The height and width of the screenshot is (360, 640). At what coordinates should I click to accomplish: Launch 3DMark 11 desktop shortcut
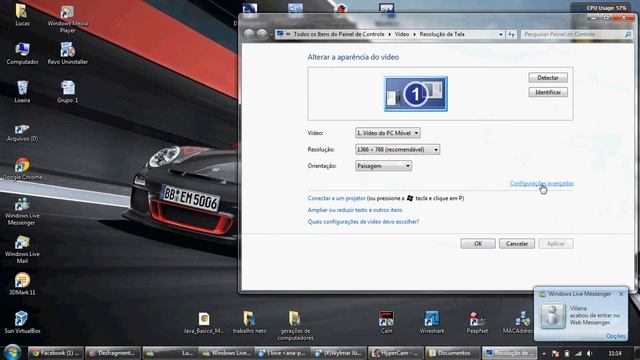(x=22, y=284)
